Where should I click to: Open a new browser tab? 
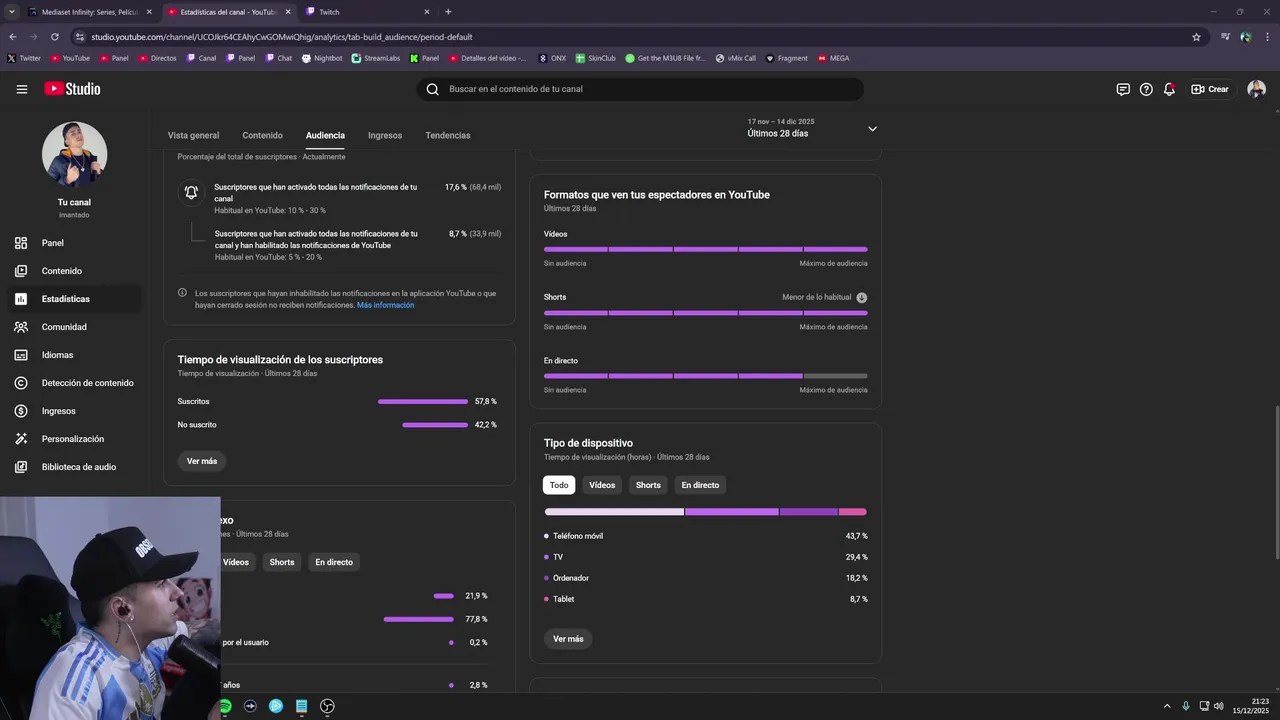click(448, 12)
